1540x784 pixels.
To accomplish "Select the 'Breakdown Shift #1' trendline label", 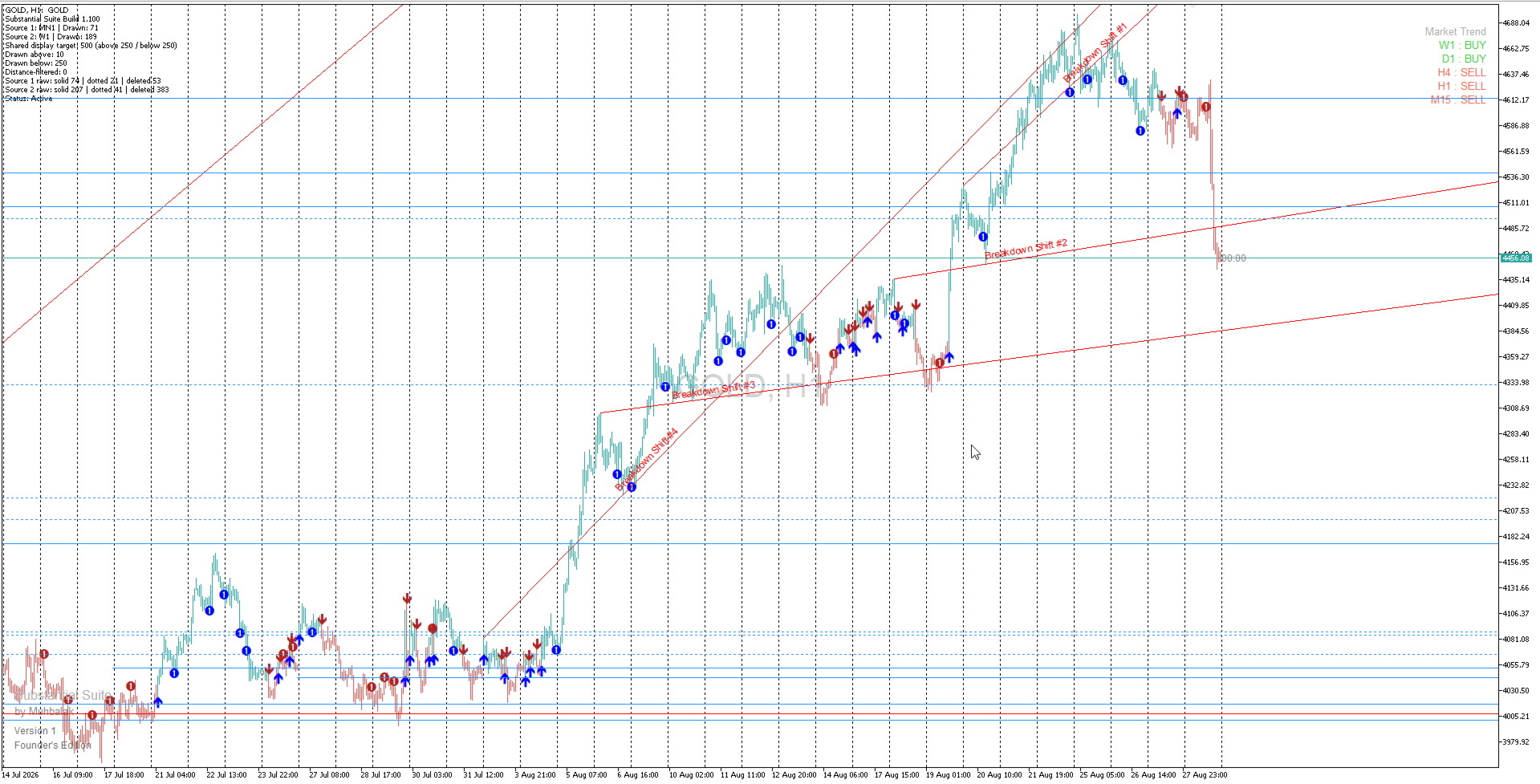I will [1095, 53].
